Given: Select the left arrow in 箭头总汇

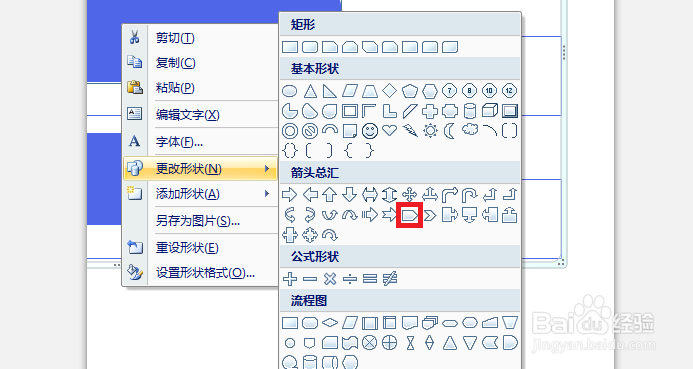Looking at the screenshot, I should [310, 194].
